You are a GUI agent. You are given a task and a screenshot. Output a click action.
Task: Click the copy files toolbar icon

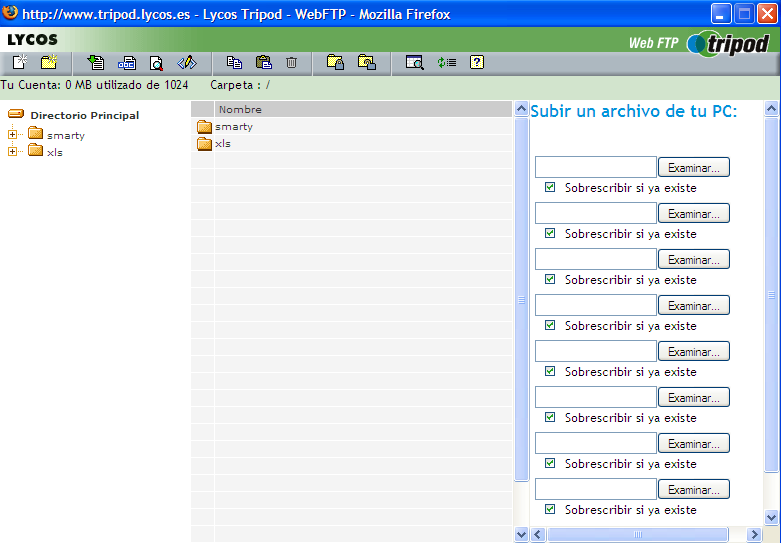pyautogui.click(x=234, y=62)
